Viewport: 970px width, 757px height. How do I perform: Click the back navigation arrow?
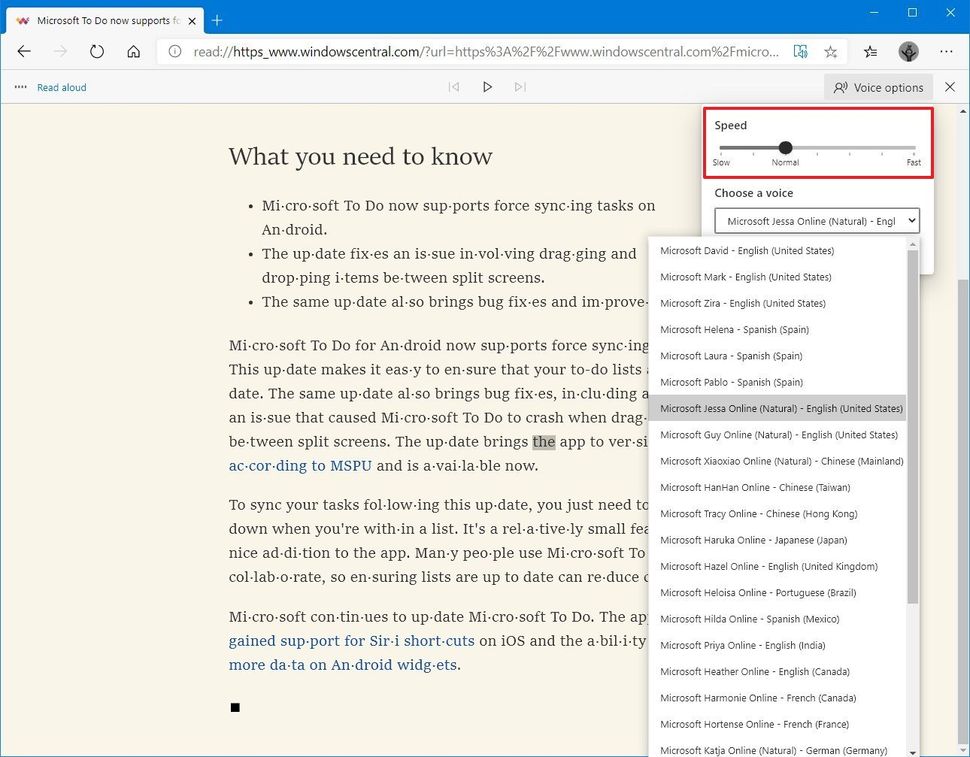[x=24, y=51]
